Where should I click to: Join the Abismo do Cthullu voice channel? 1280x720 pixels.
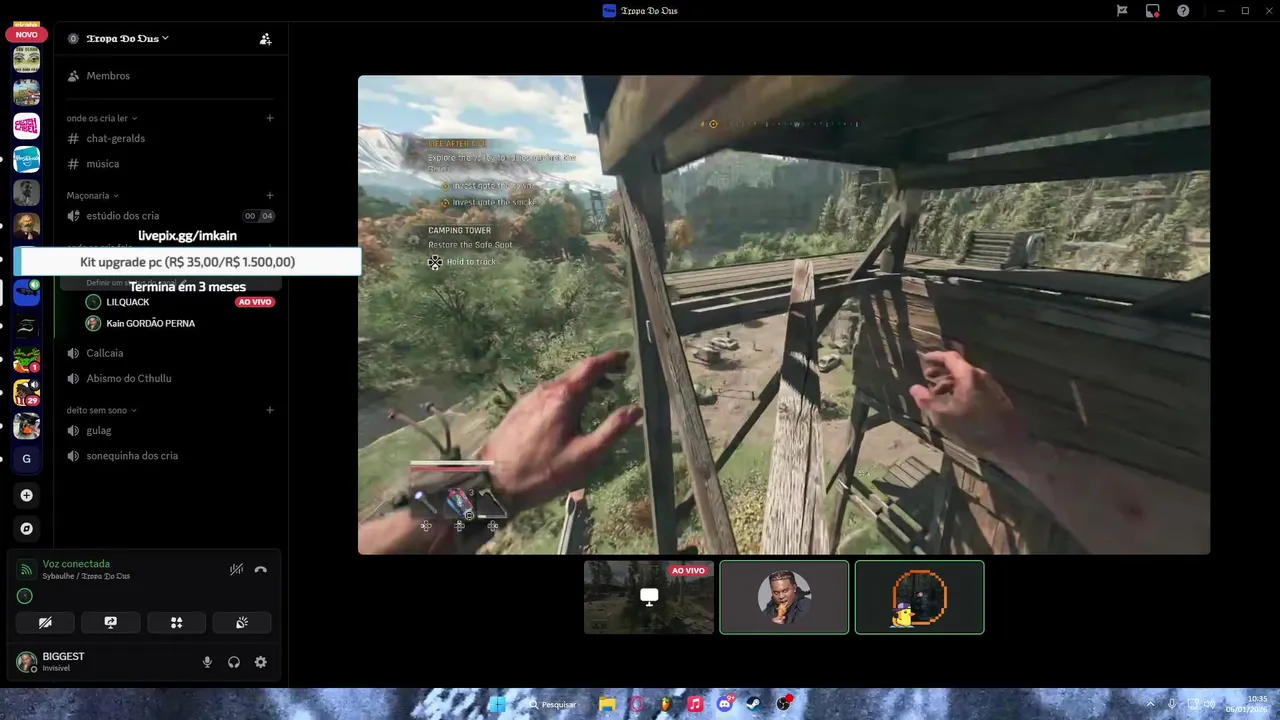(171, 378)
